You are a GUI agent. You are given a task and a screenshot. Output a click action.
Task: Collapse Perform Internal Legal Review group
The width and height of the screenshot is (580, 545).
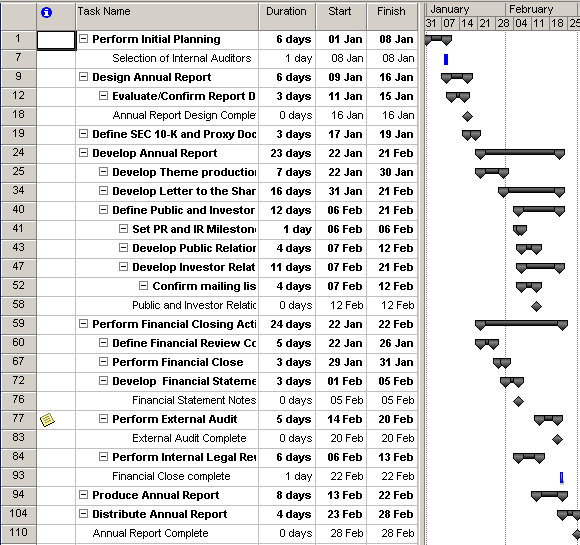104,457
